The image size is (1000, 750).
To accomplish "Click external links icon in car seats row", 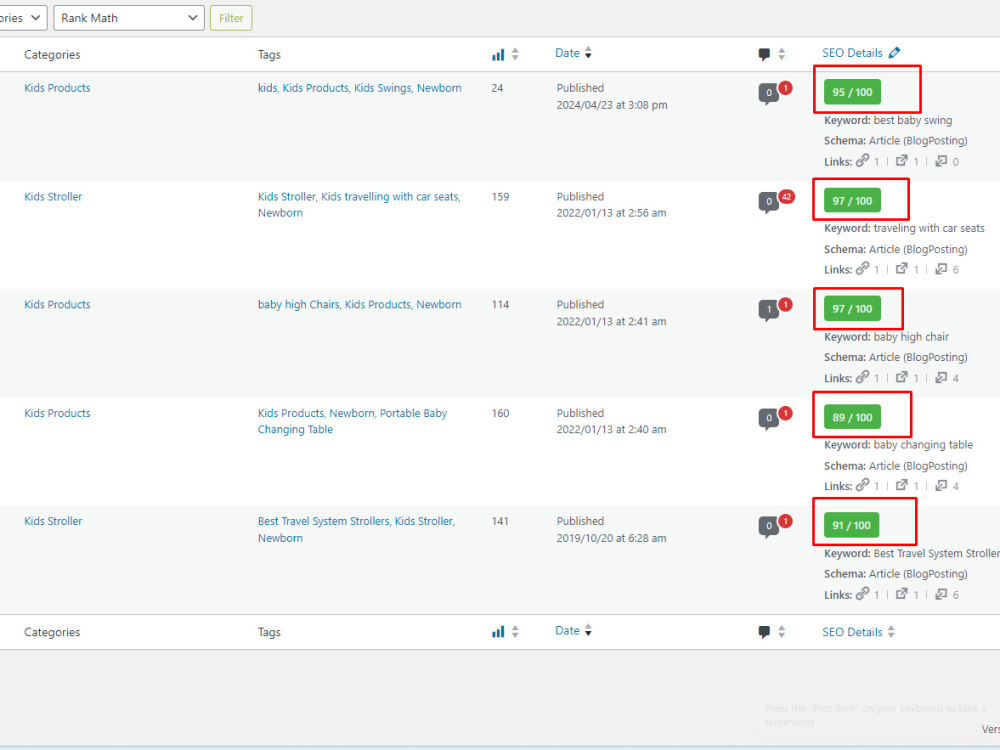I will [x=902, y=268].
